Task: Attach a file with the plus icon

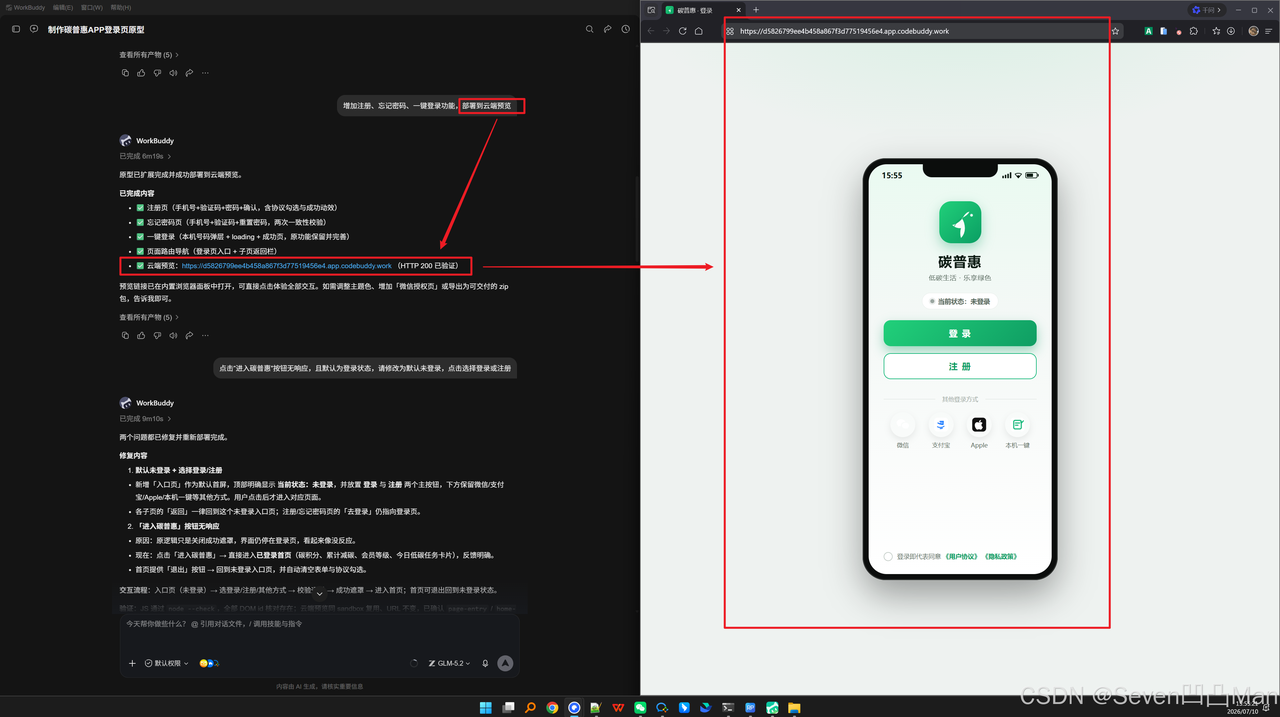Action: point(132,663)
